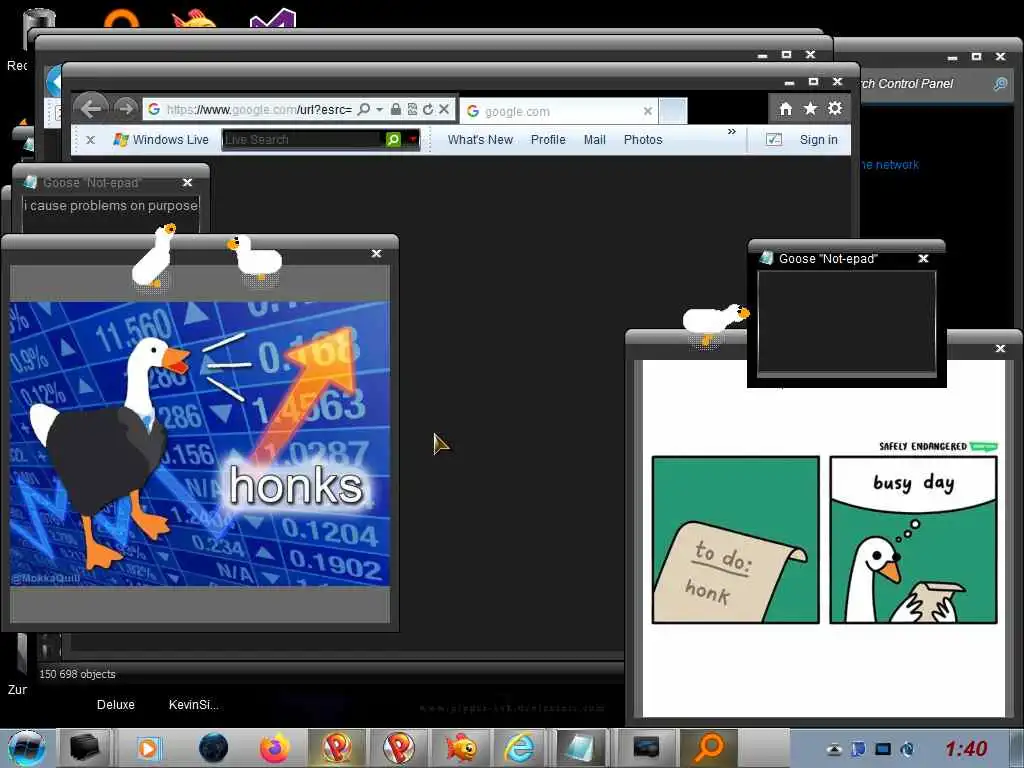Open What's New on Windows Live toolbar
The width and height of the screenshot is (1024, 768).
[x=480, y=140]
